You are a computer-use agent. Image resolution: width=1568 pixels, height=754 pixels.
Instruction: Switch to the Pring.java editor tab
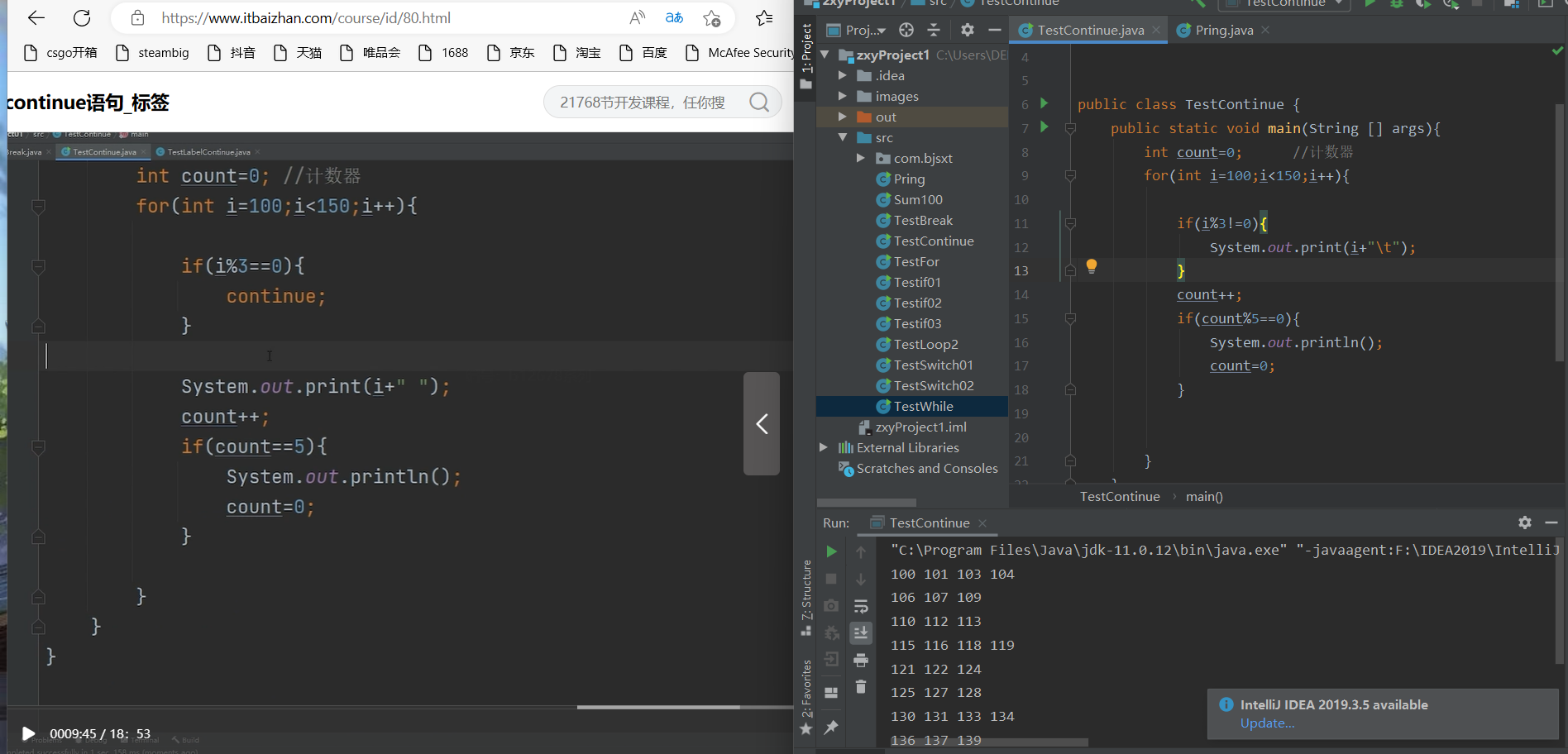1224,31
